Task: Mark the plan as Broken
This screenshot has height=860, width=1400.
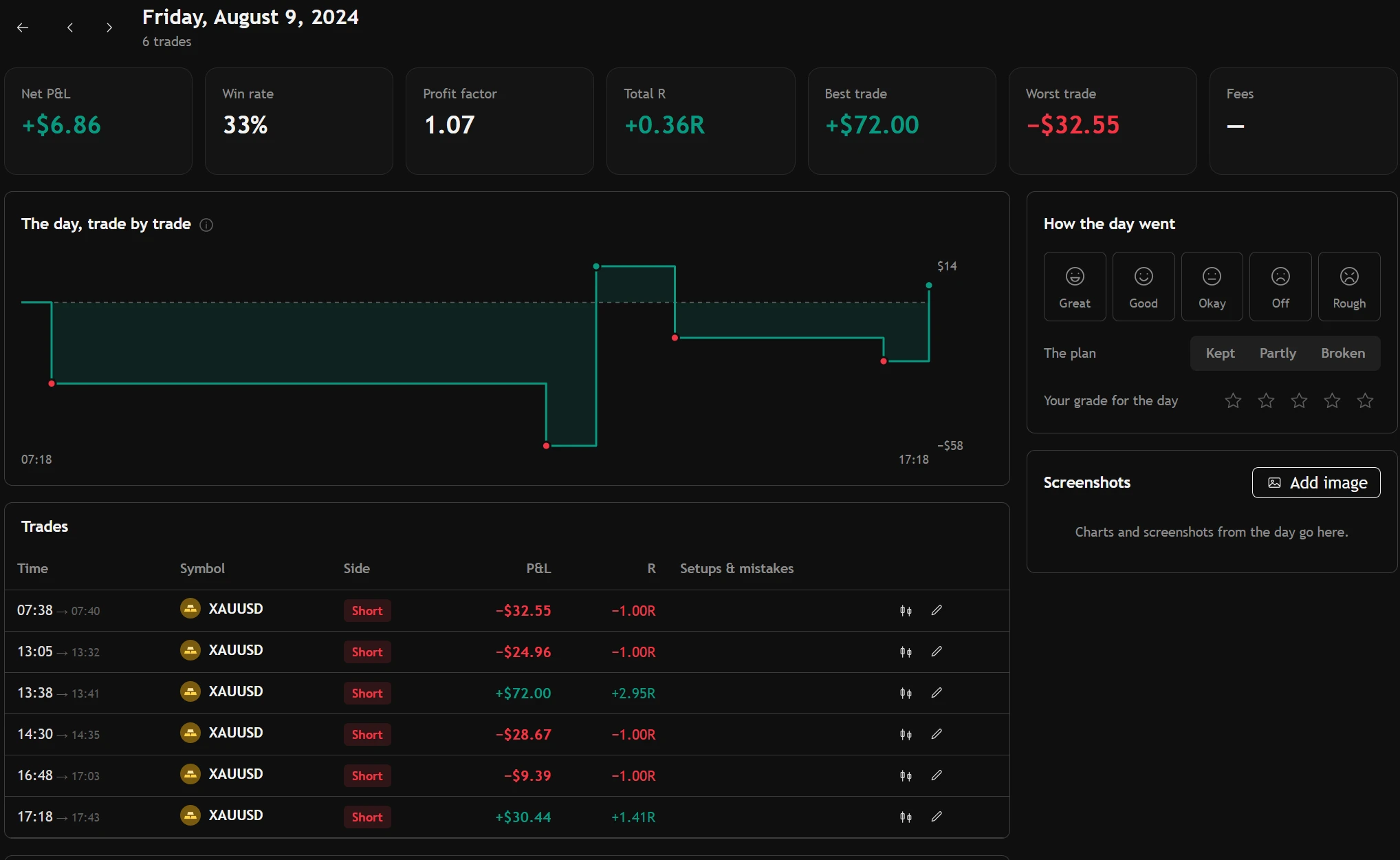Action: click(1343, 353)
